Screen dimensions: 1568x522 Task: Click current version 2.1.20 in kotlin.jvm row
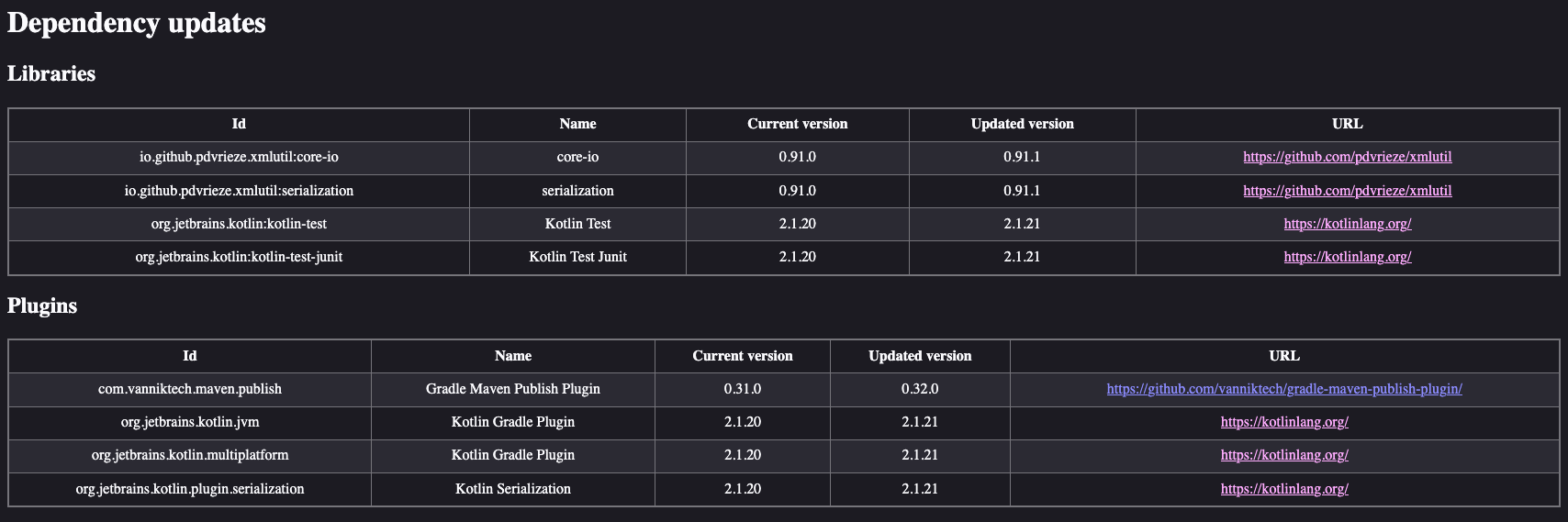click(x=742, y=422)
